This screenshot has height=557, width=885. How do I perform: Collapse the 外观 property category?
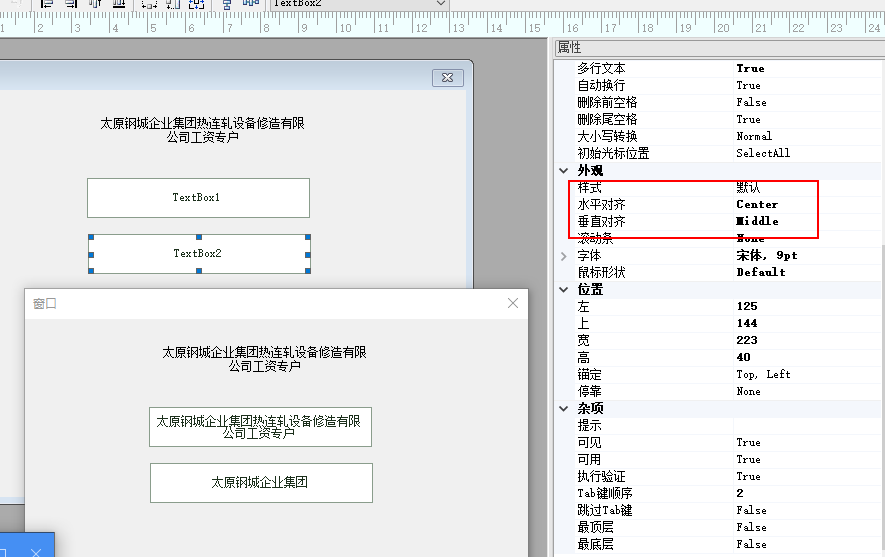tap(563, 170)
